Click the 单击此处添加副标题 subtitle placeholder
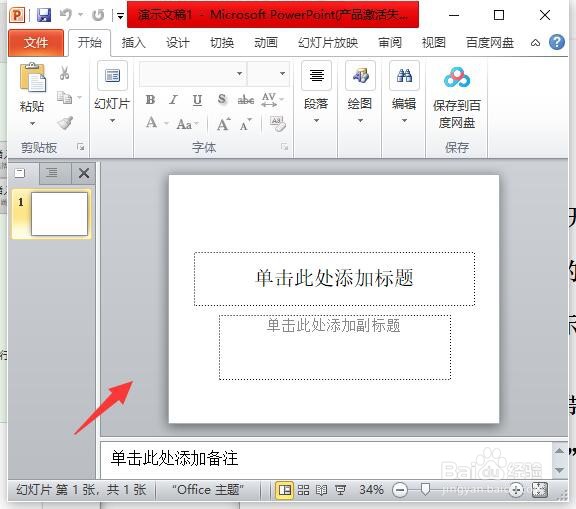 point(335,347)
